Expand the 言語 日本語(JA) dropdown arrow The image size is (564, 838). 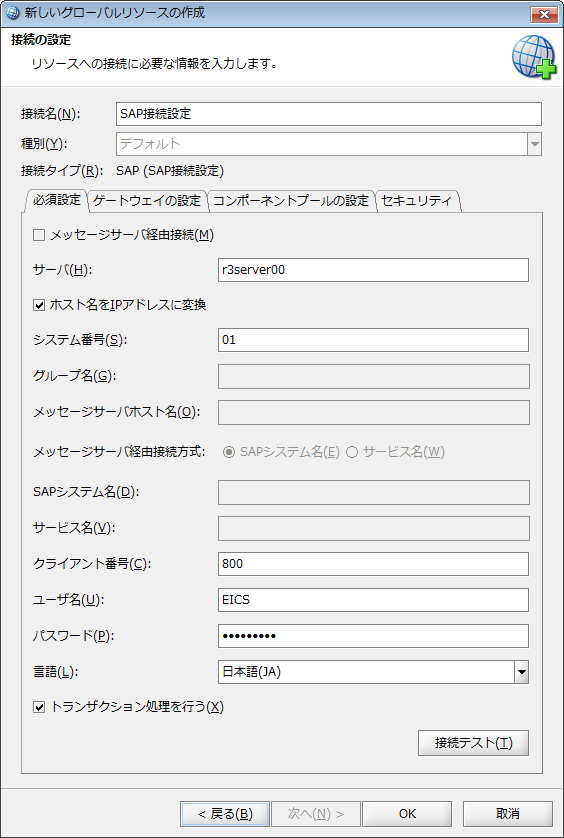point(522,672)
